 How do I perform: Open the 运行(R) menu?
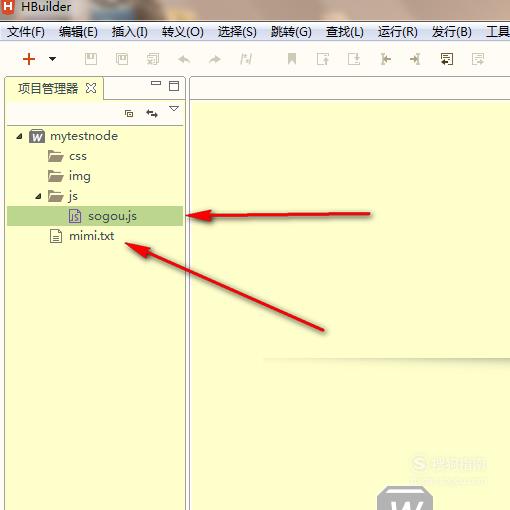[x=398, y=32]
